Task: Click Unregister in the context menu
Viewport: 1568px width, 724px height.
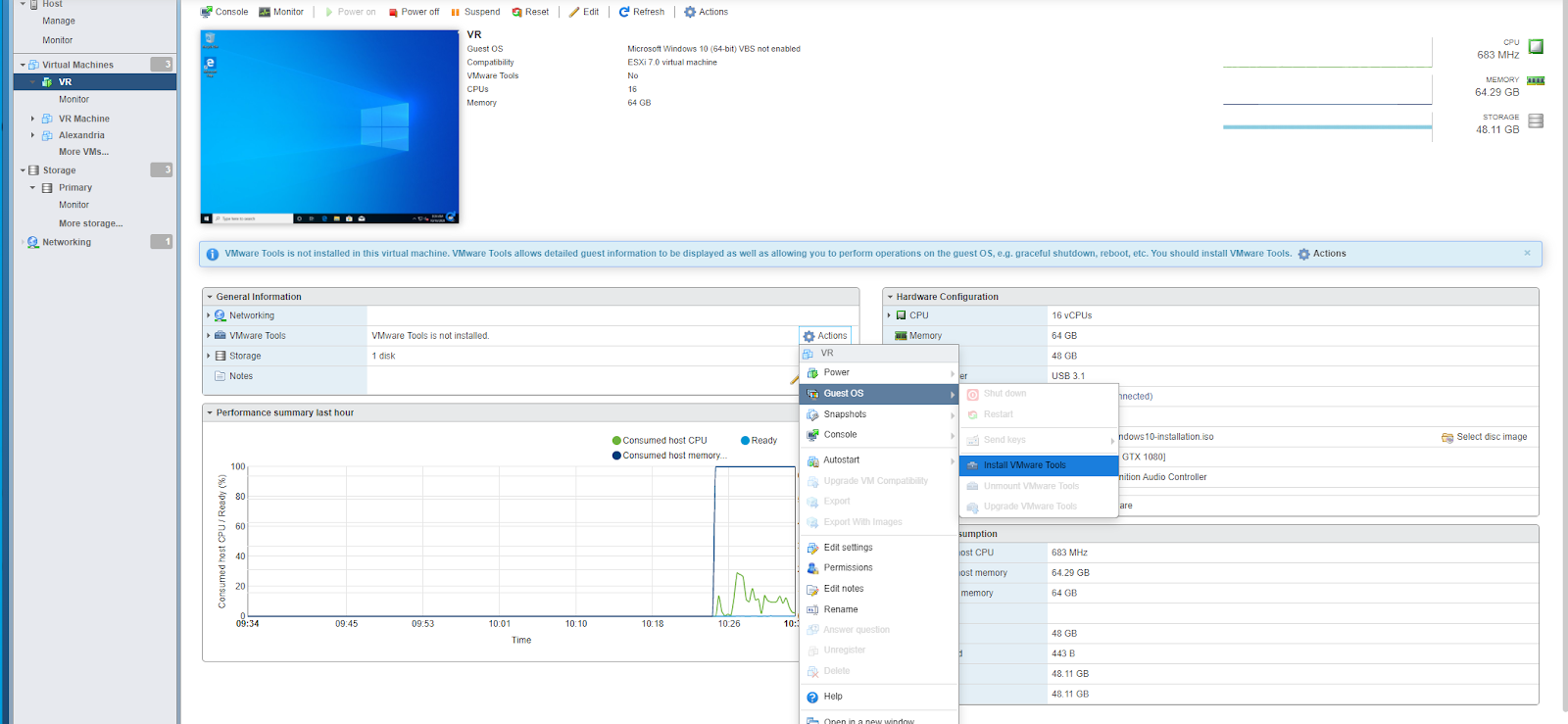Action: (879, 651)
